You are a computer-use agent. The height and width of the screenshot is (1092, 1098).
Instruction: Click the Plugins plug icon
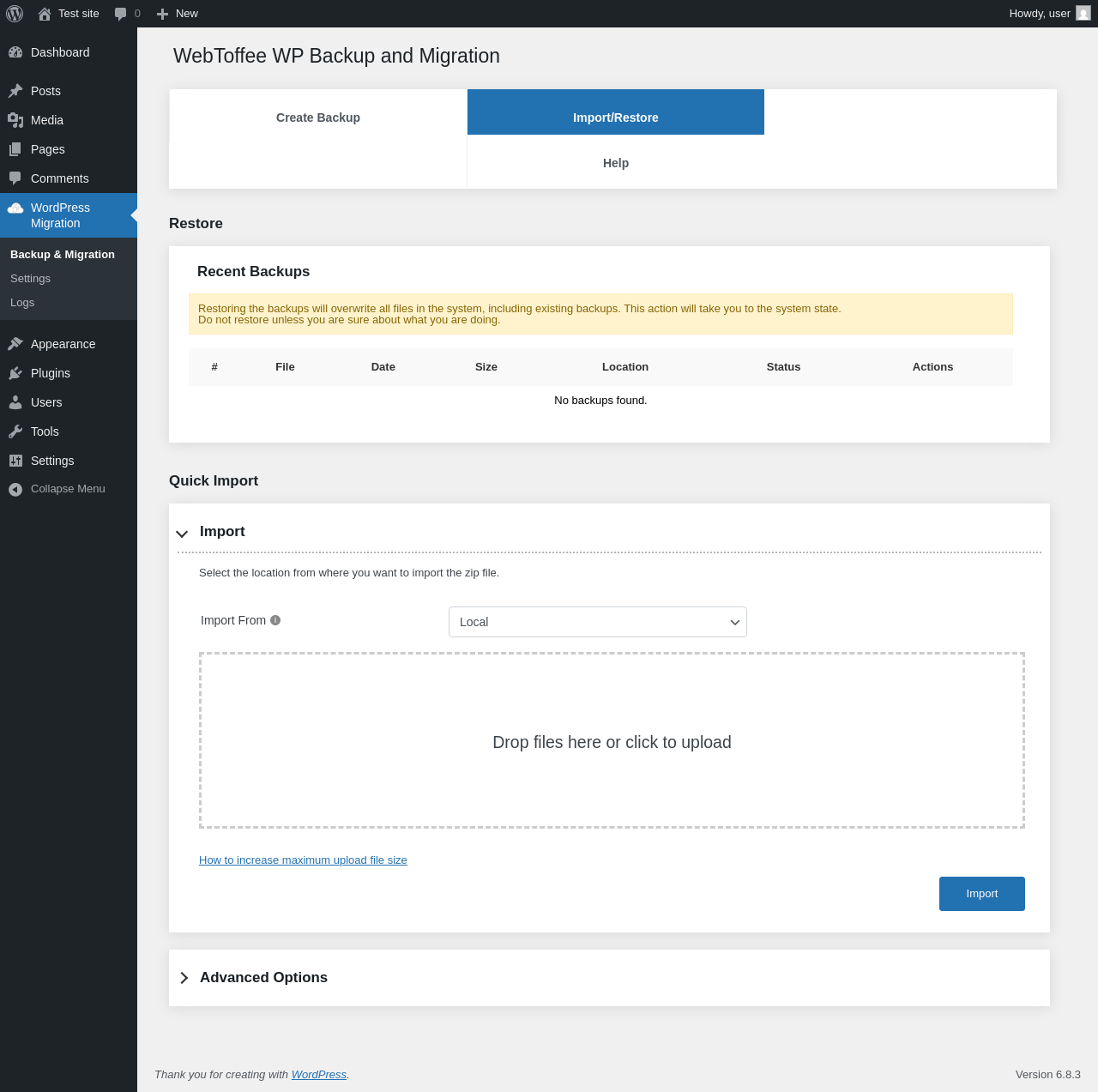[15, 373]
